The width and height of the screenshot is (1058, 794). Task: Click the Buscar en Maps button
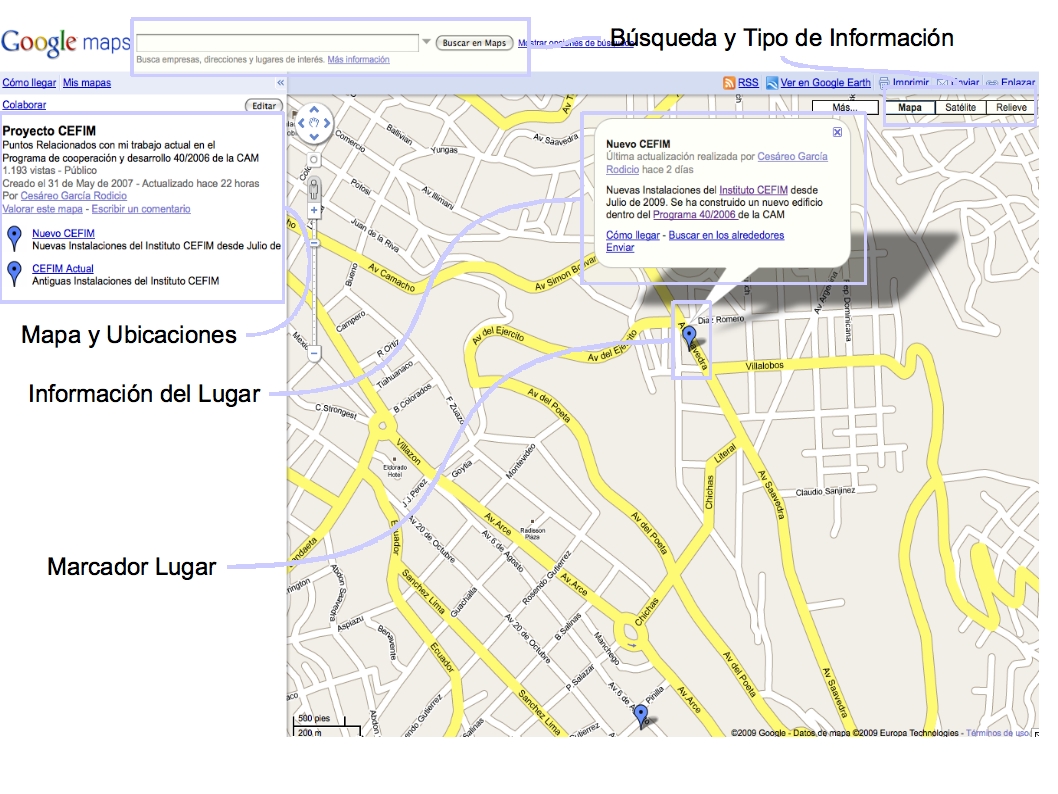474,42
